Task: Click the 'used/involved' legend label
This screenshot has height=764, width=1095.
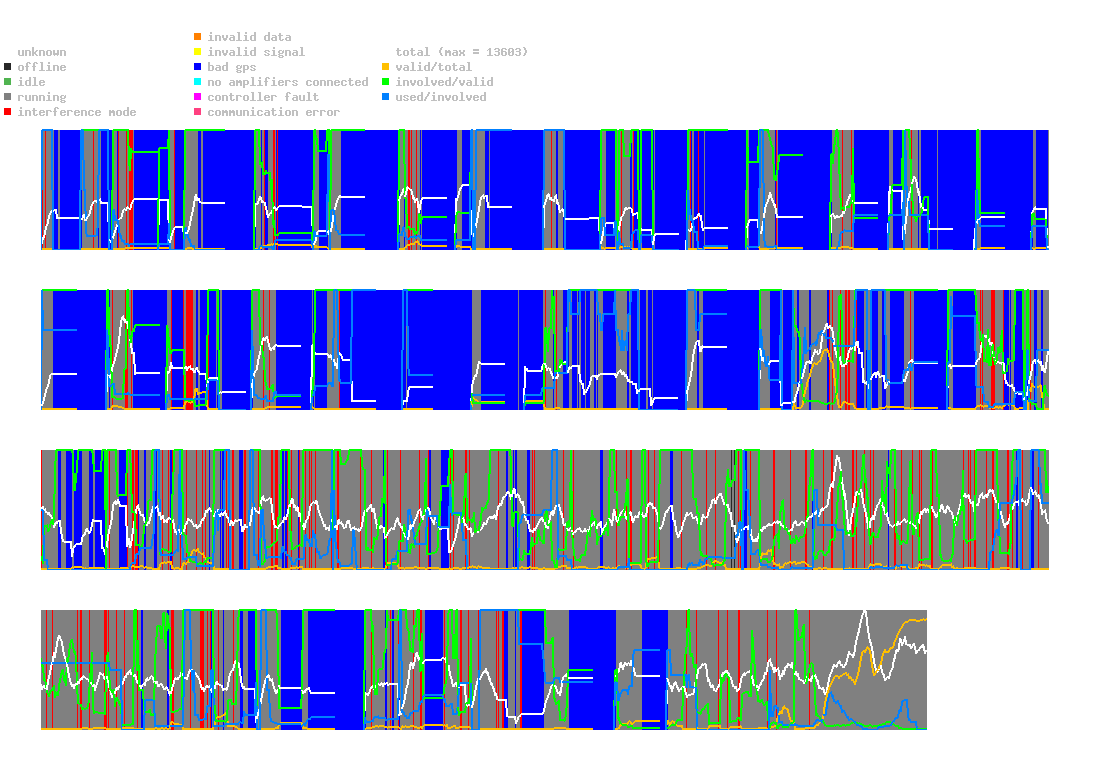Action: coord(441,97)
